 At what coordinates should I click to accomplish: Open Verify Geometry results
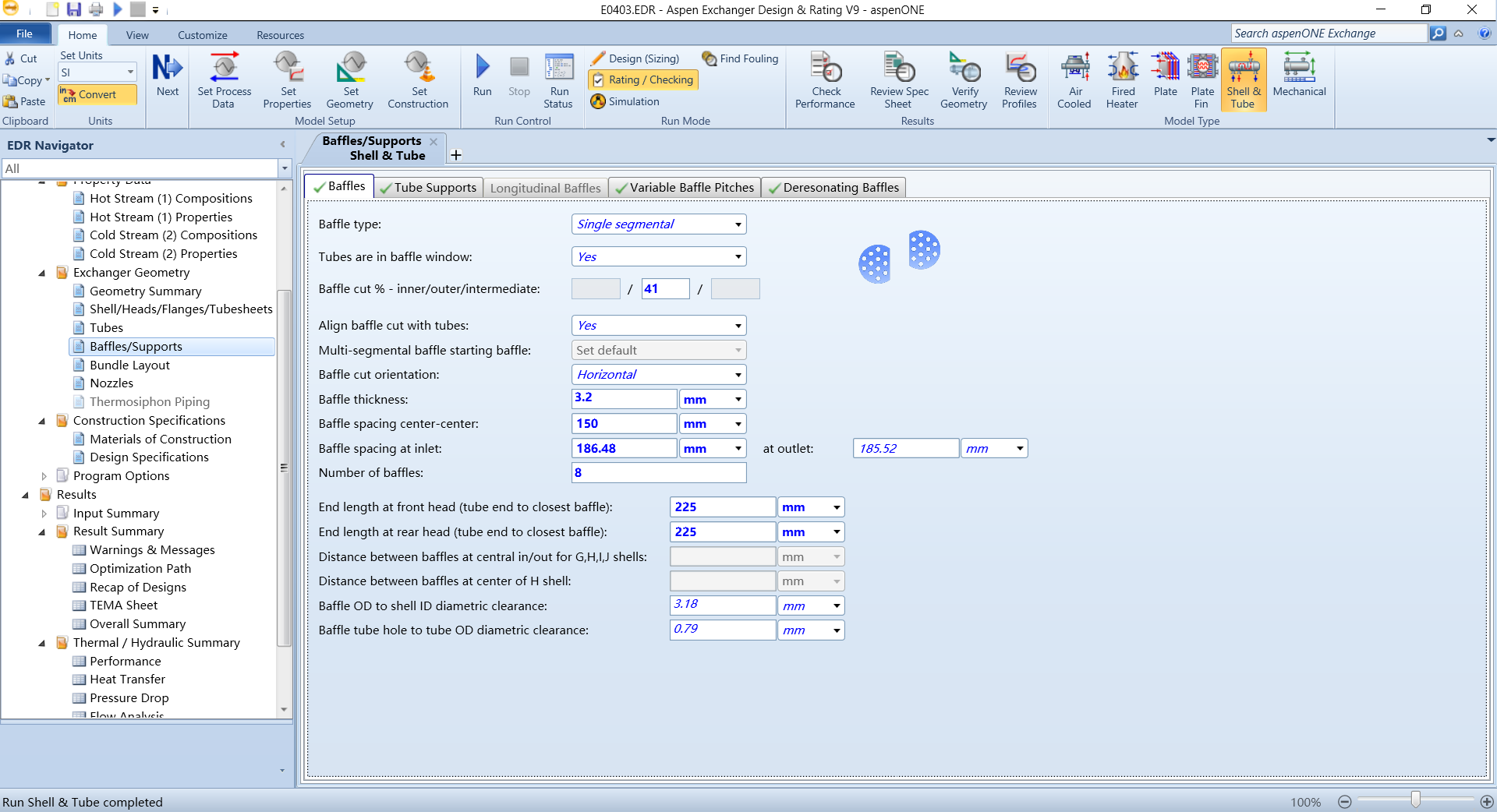(964, 80)
